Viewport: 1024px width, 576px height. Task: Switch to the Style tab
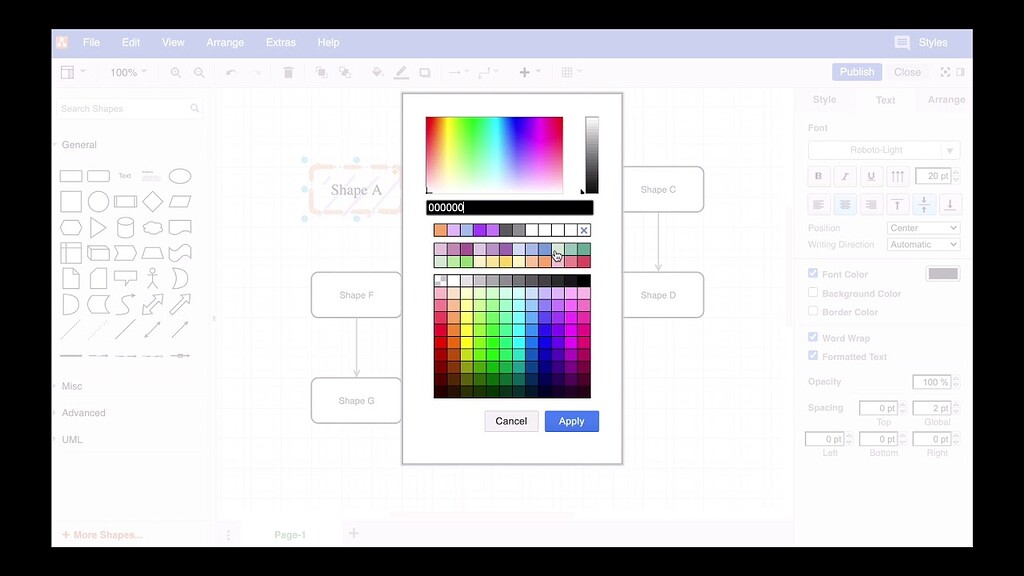pyautogui.click(x=824, y=99)
